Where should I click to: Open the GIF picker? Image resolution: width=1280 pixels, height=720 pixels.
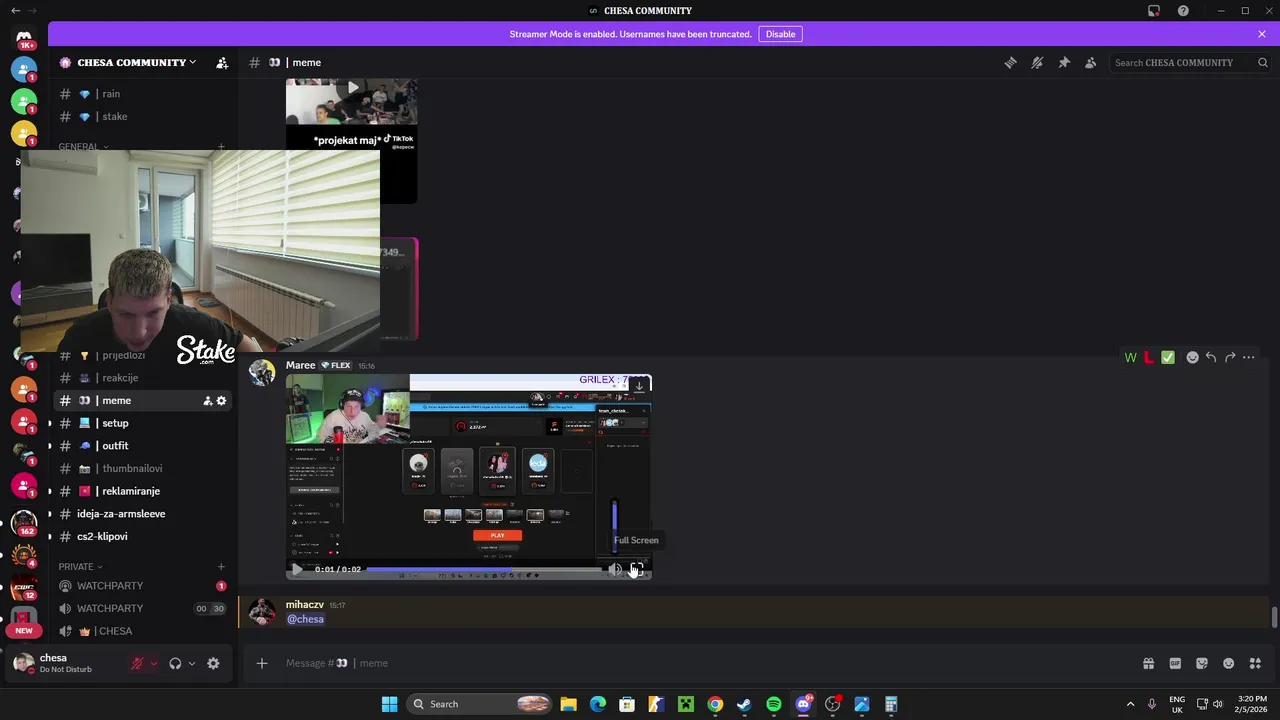pyautogui.click(x=1175, y=663)
